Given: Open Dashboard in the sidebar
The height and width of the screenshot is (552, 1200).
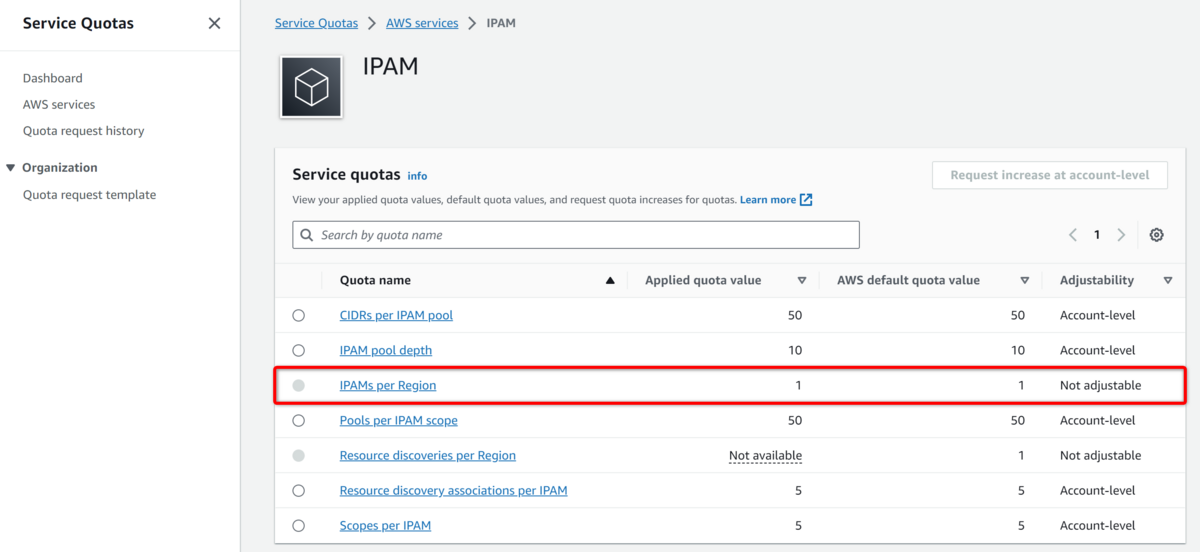Looking at the screenshot, I should pos(53,78).
